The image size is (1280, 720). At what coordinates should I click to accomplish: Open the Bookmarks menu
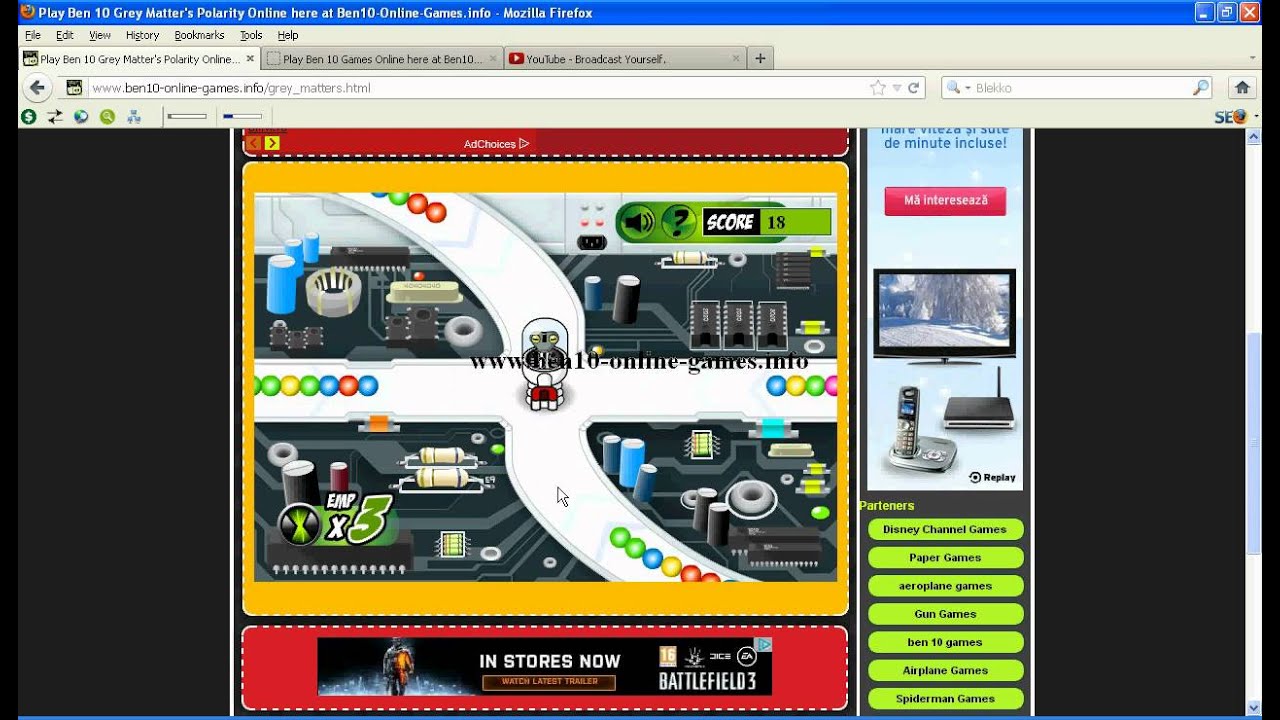[x=199, y=35]
